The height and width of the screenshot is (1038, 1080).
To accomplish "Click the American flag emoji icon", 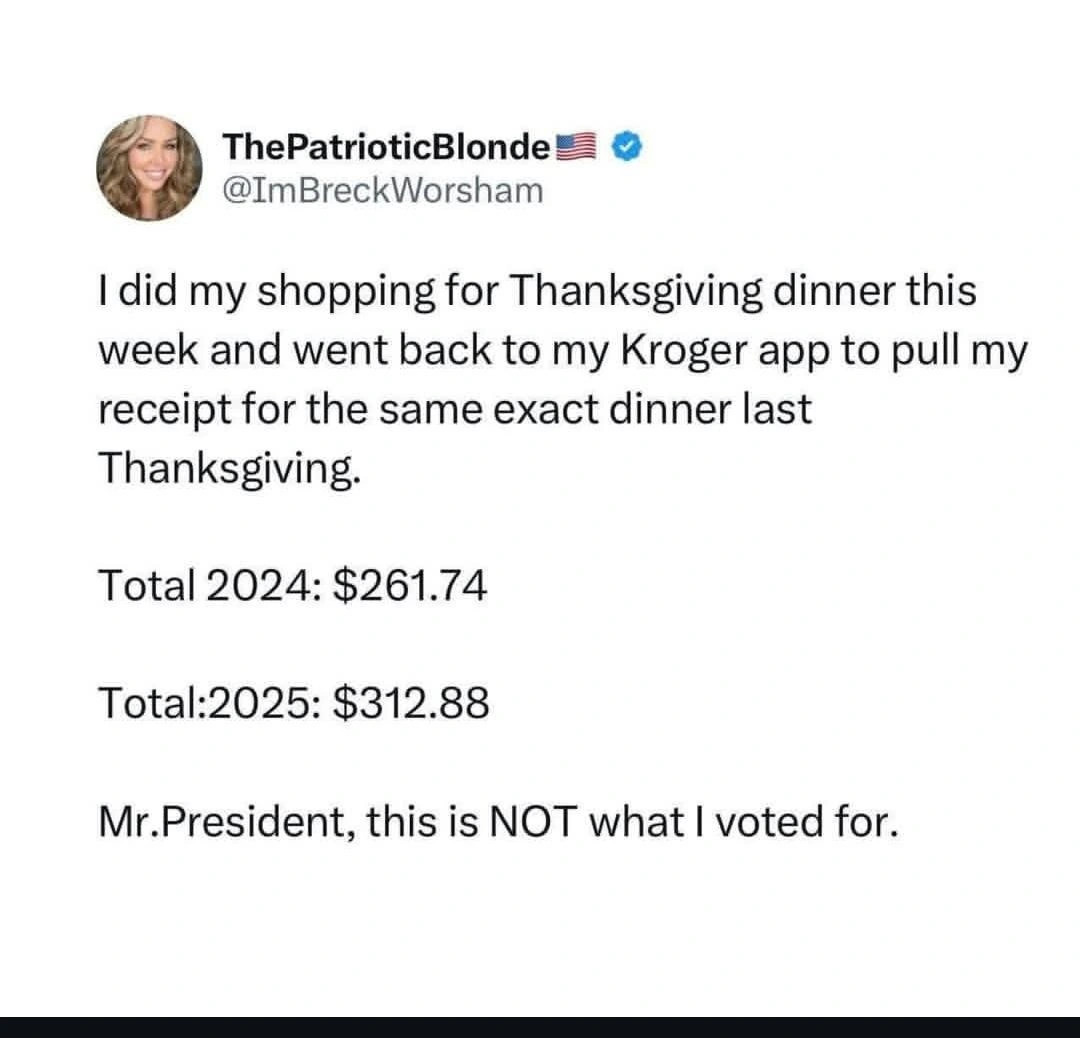I will pyautogui.click(x=573, y=148).
